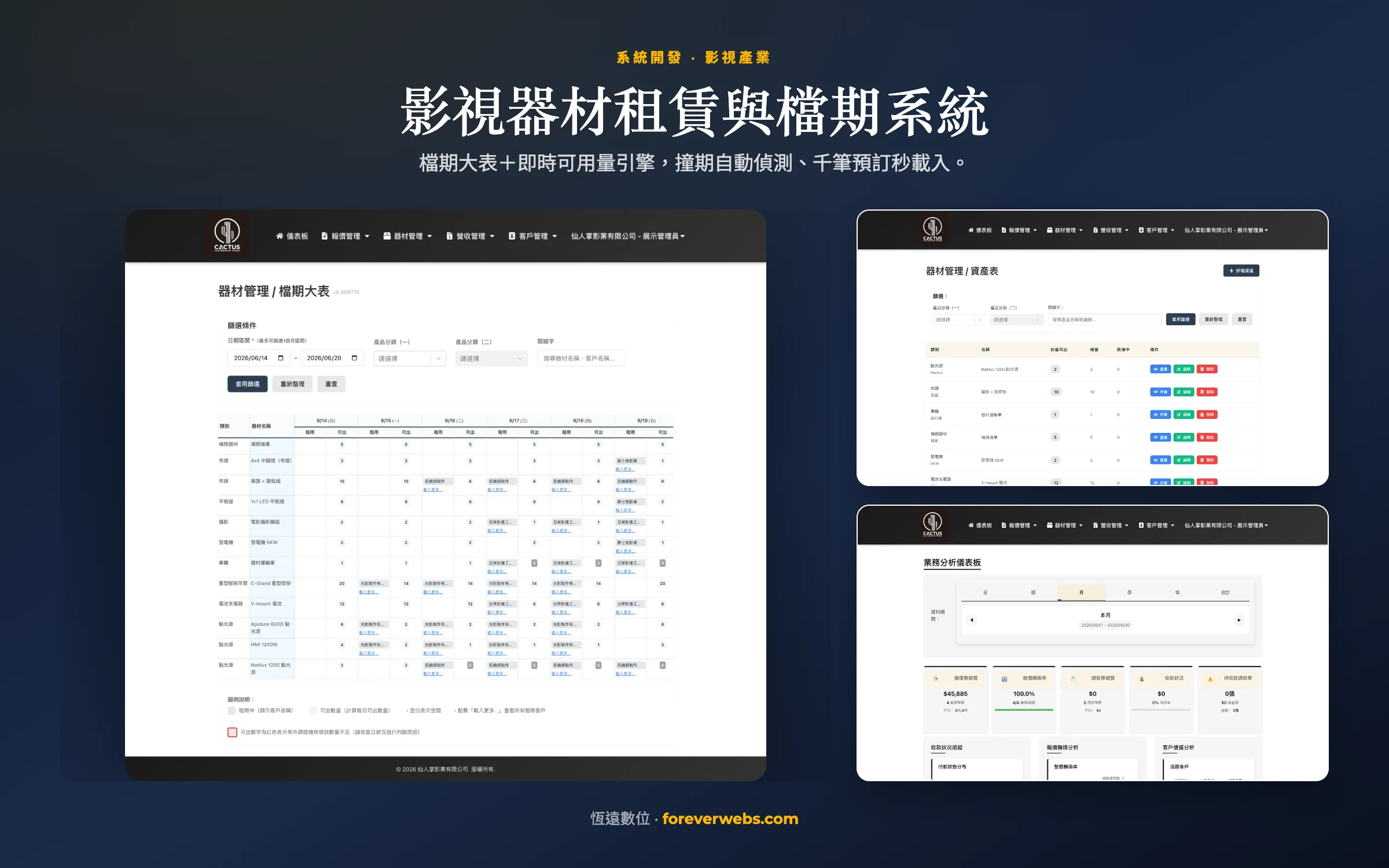Click 重置 in the 檔期大表 panel
Screen dimensions: 1389x868
(x=331, y=384)
